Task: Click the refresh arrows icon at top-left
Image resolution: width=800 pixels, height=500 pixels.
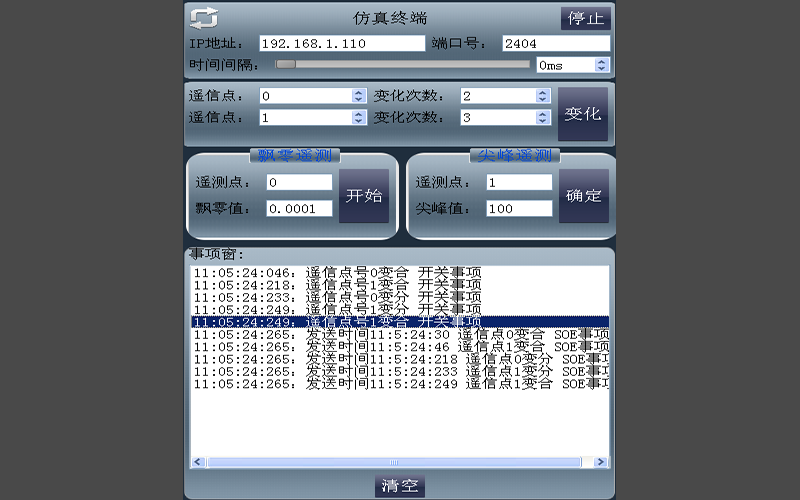Action: (204, 18)
